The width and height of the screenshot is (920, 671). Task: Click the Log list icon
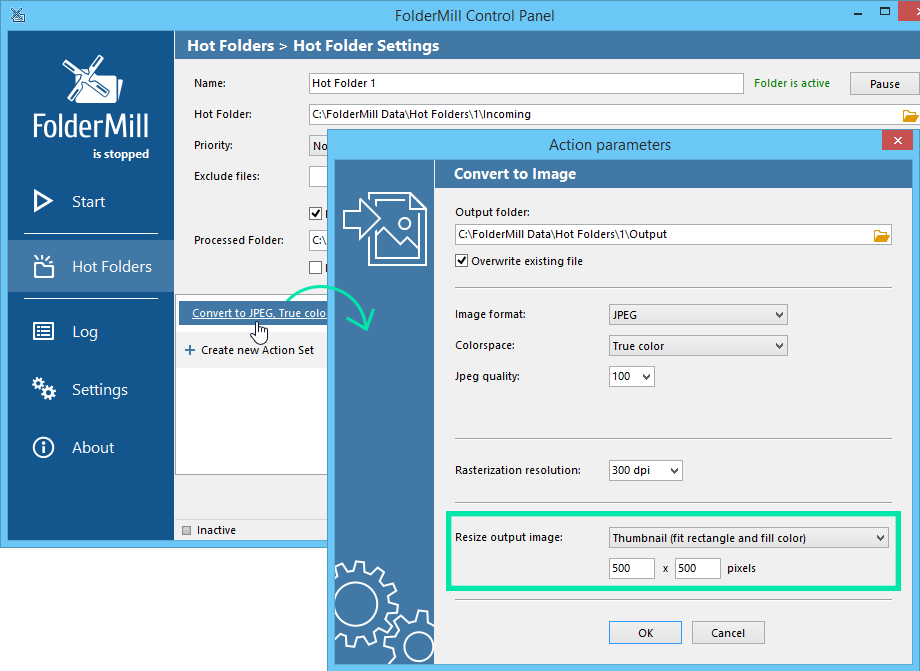pyautogui.click(x=43, y=331)
